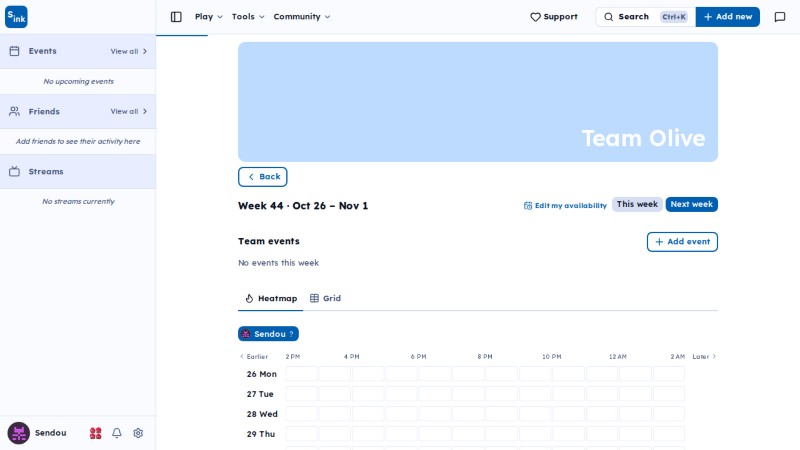The width and height of the screenshot is (800, 450).
Task: Click the 28 Wed row label
Action: click(262, 414)
